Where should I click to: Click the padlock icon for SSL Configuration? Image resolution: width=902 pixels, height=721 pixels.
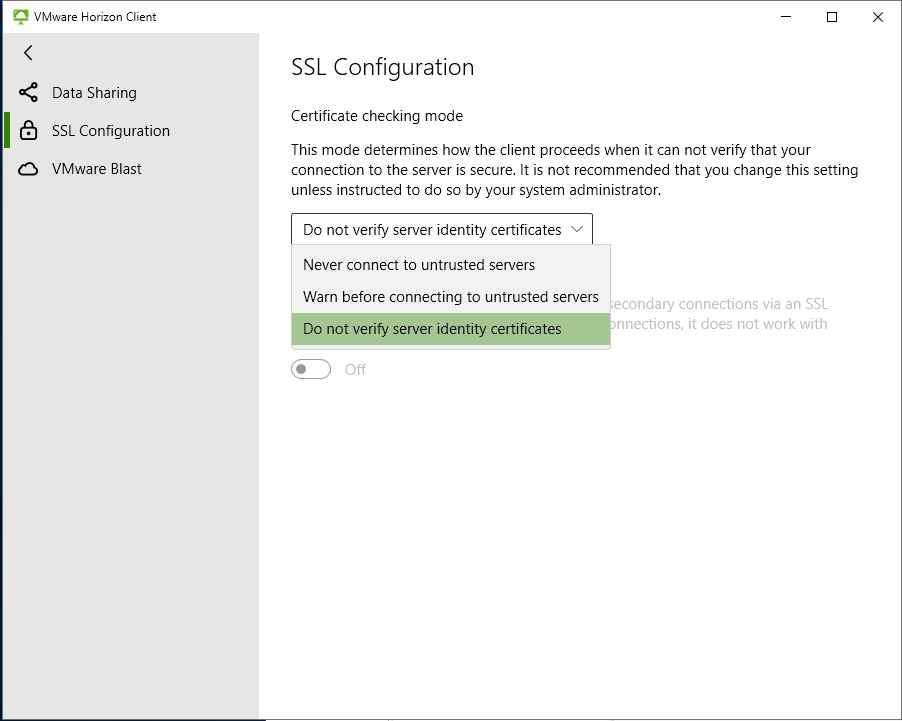click(28, 131)
